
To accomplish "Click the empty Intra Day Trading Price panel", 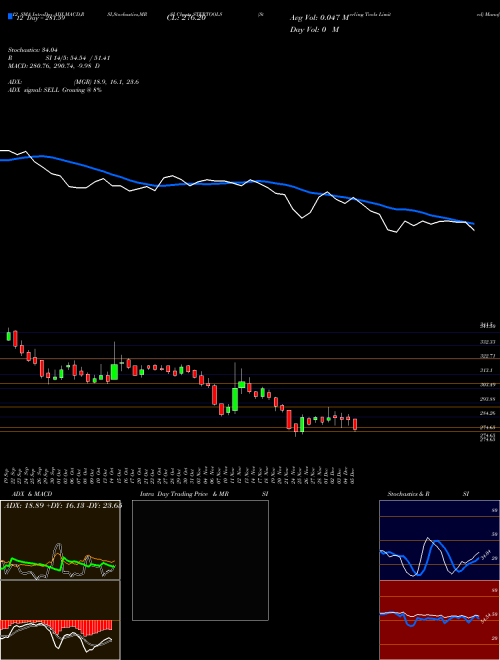I will [x=200, y=560].
